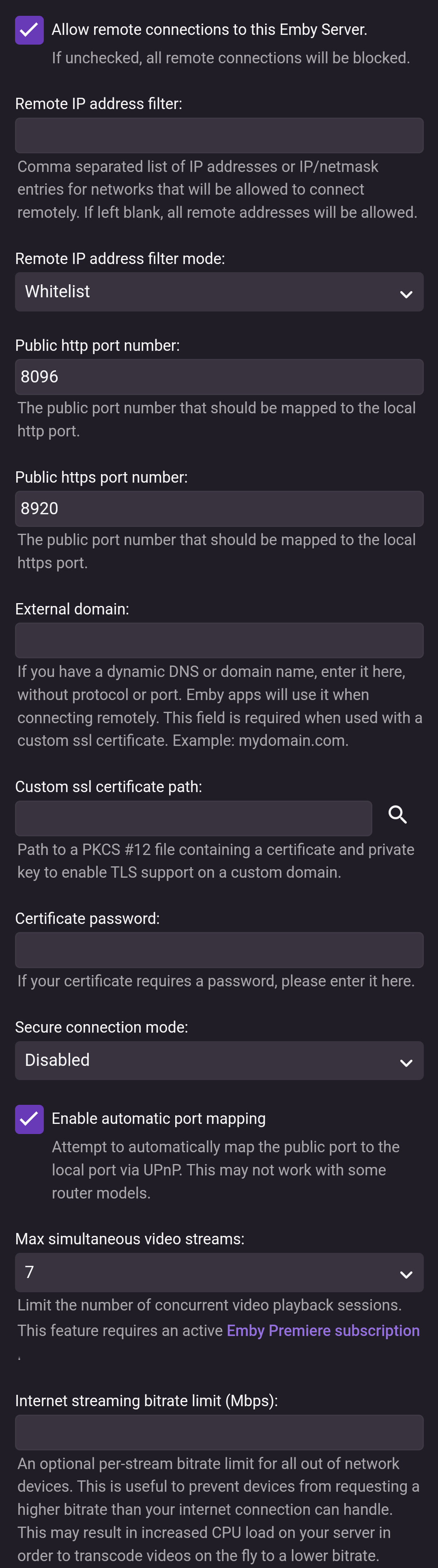This screenshot has width=438, height=1568.
Task: Click chevron arrow in Whitelist filter mode box
Action: (x=406, y=294)
